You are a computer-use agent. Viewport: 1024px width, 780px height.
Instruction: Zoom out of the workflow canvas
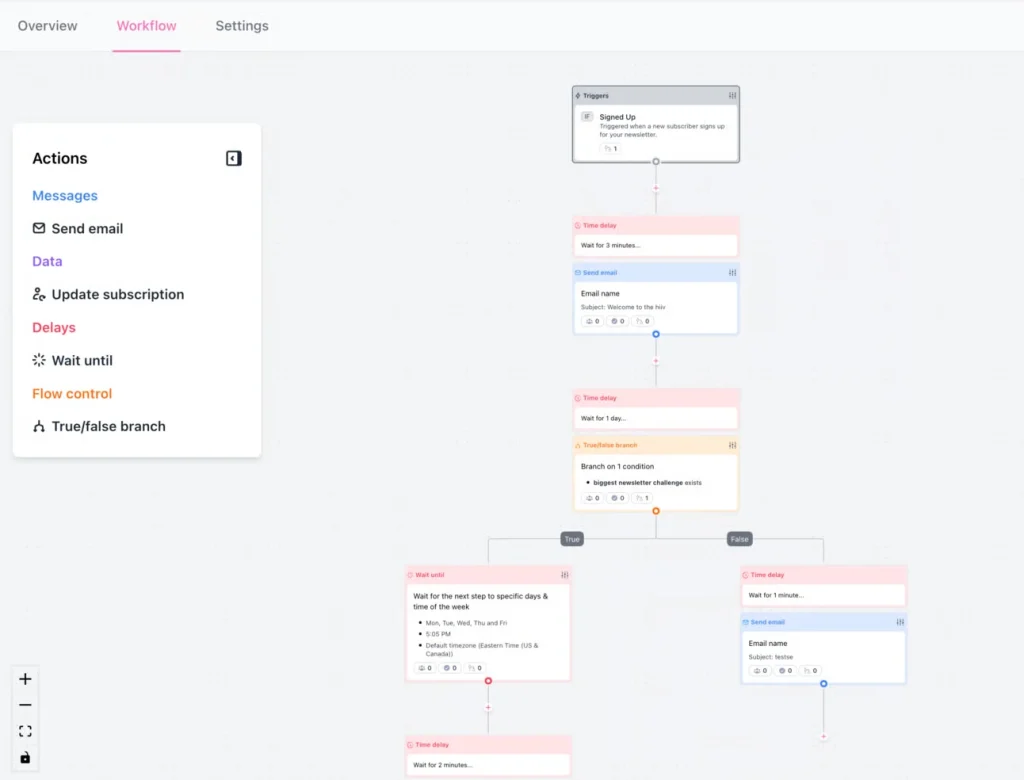25,705
